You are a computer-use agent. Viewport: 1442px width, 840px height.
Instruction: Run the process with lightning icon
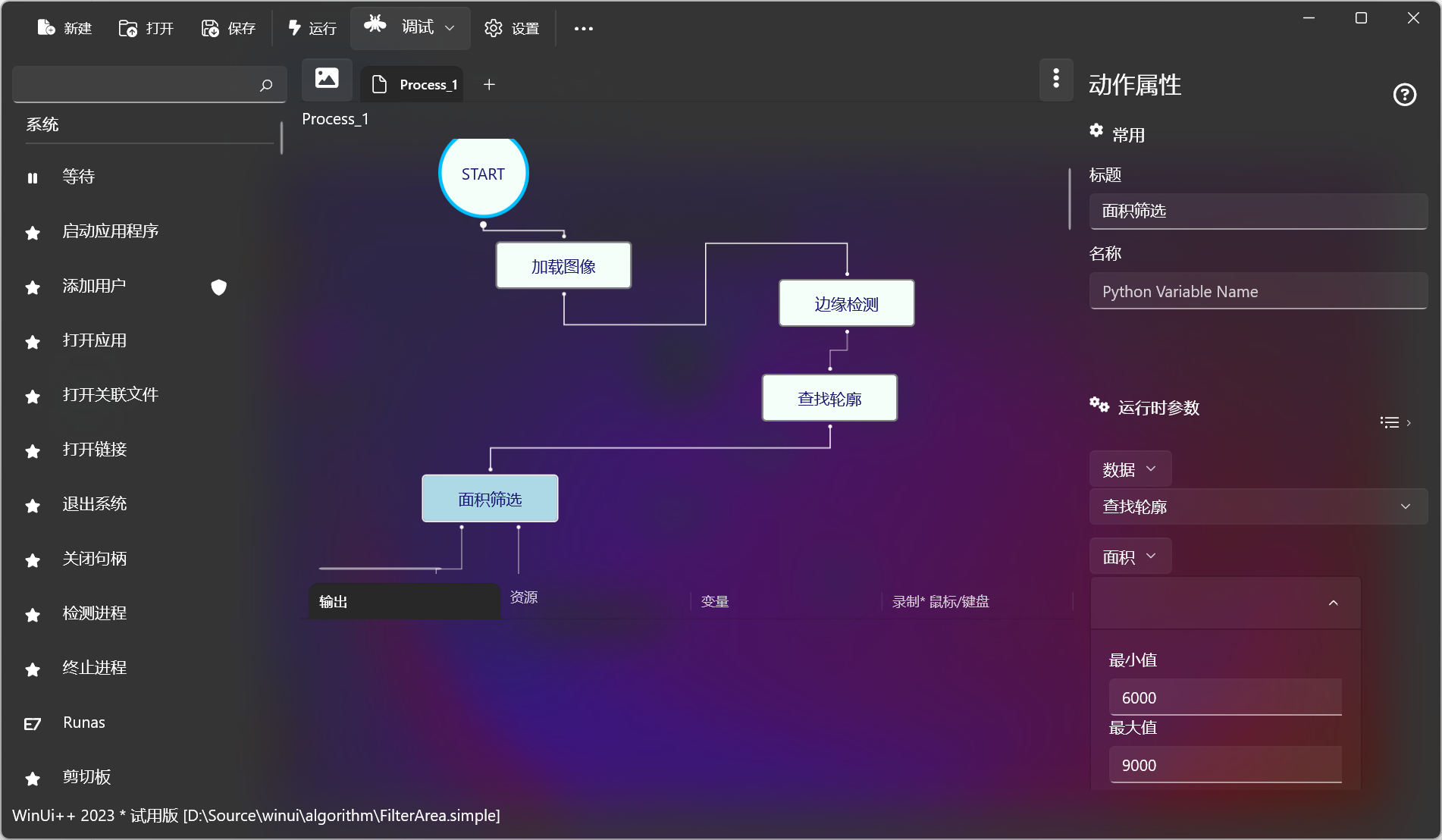[295, 28]
